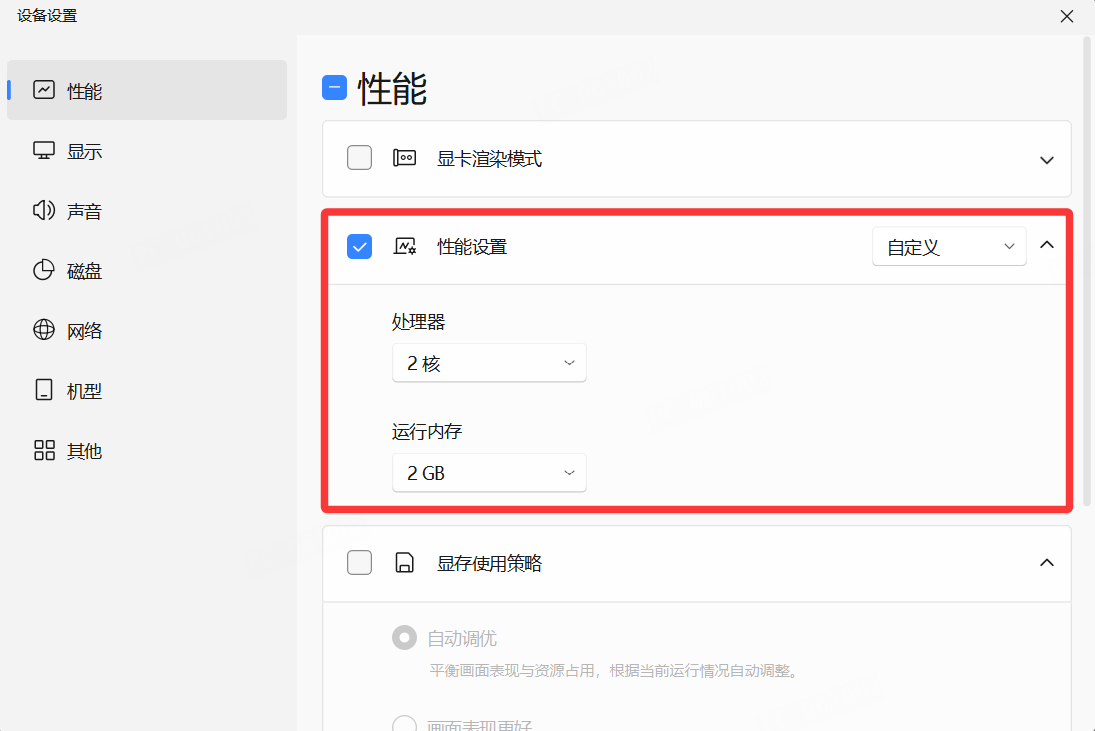
Task: Click the 机型 phone icon in sidebar
Action: click(x=44, y=390)
